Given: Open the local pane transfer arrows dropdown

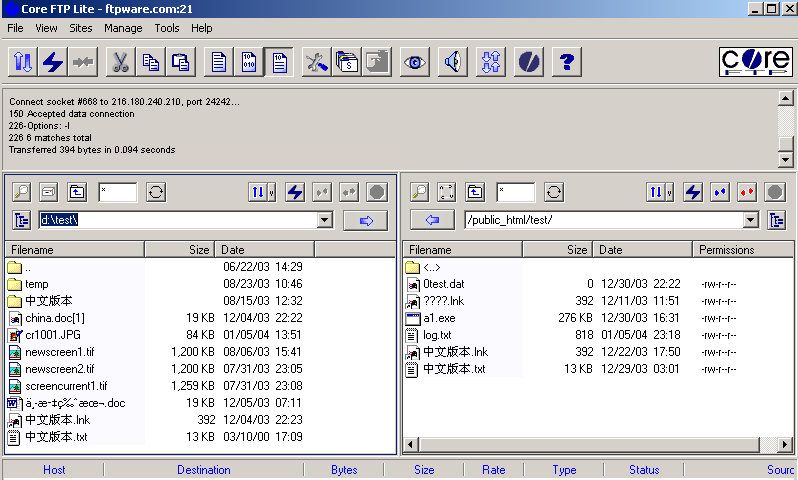Looking at the screenshot, I should pos(263,192).
